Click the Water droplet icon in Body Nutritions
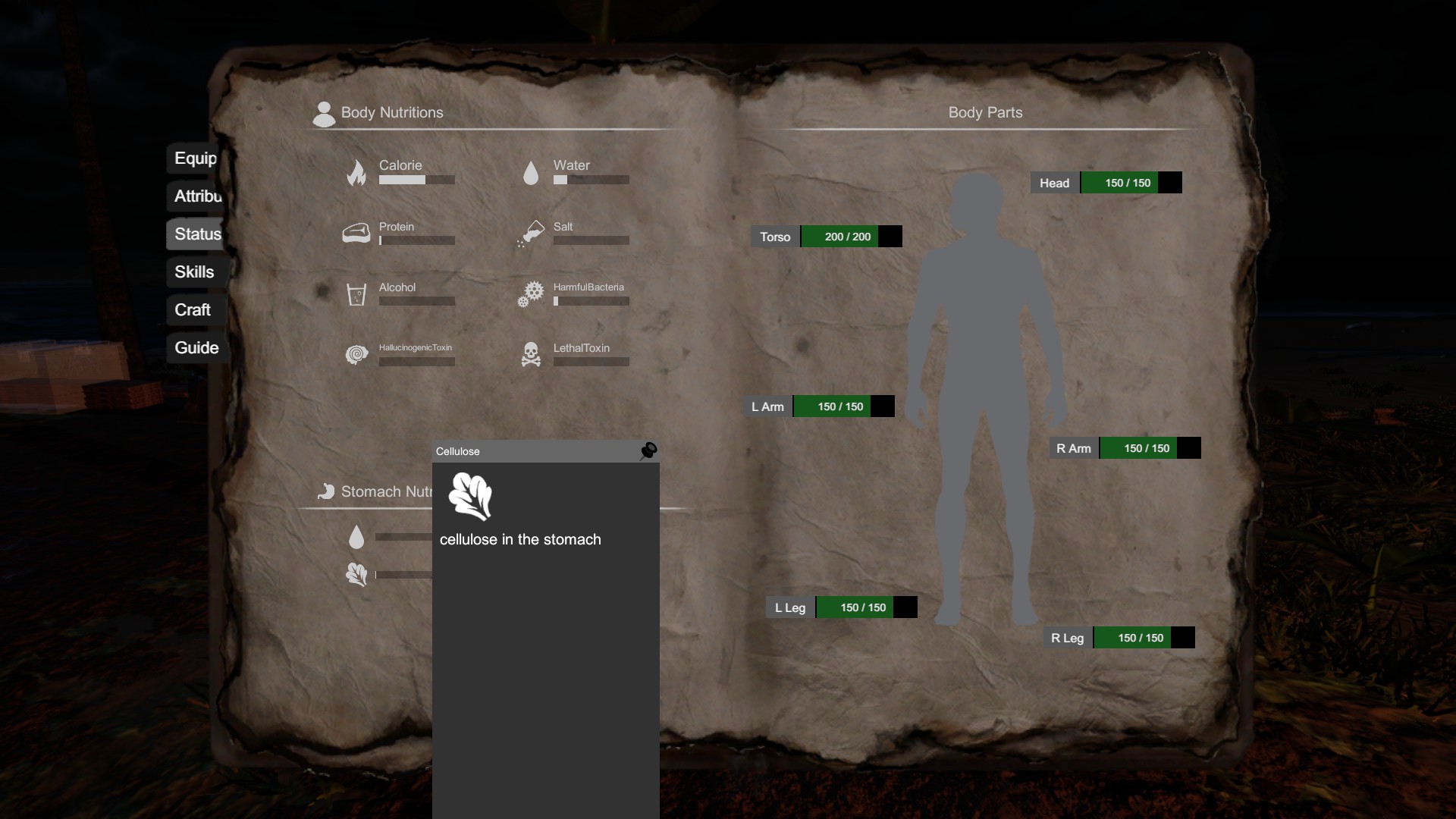This screenshot has height=819, width=1456. [x=531, y=173]
